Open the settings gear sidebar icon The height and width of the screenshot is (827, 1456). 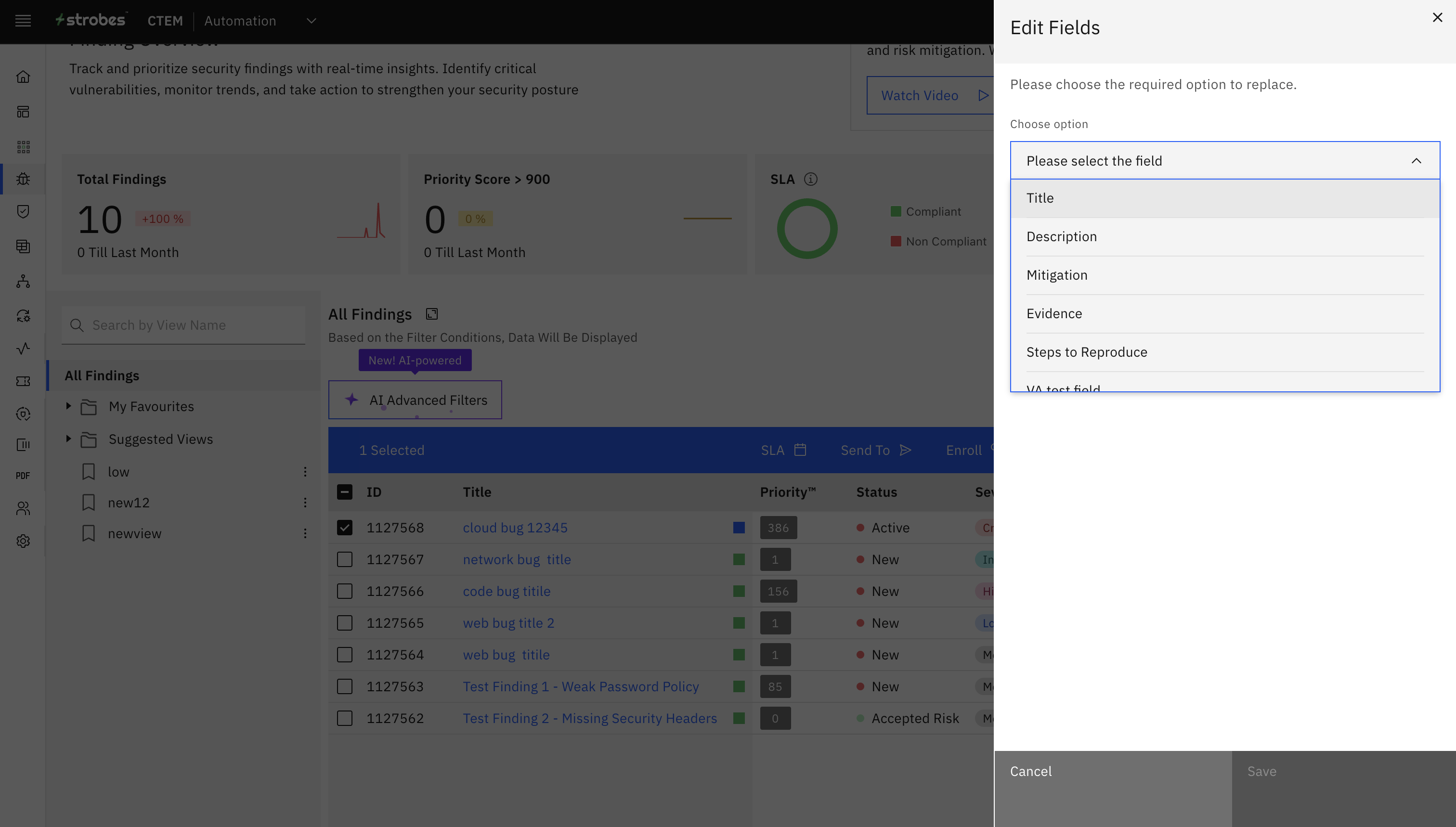pyautogui.click(x=23, y=541)
